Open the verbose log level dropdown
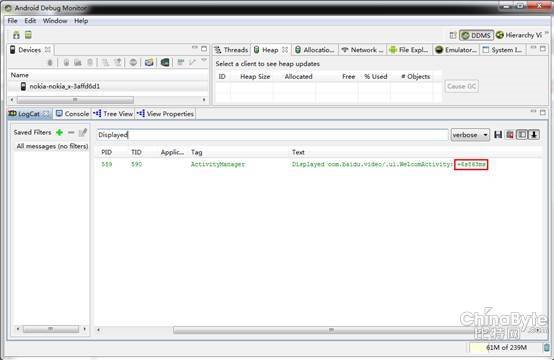554x360 pixels. [x=470, y=135]
